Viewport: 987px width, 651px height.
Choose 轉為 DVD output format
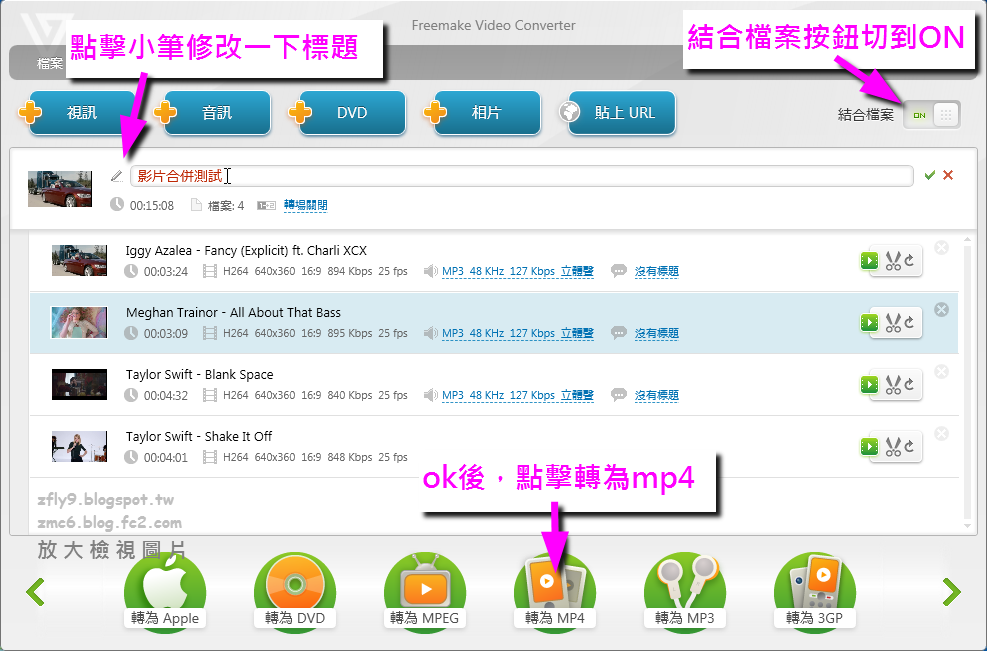(295, 592)
